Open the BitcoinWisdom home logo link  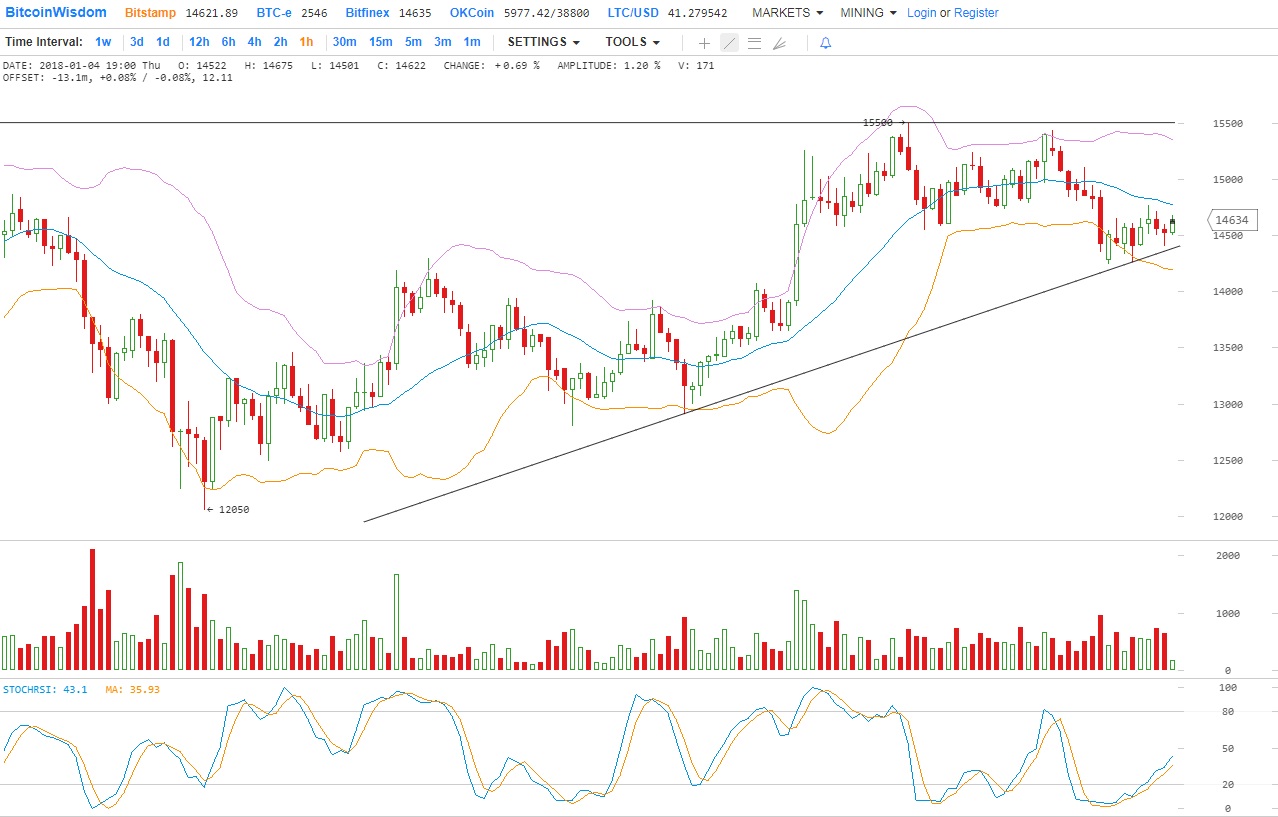point(54,13)
